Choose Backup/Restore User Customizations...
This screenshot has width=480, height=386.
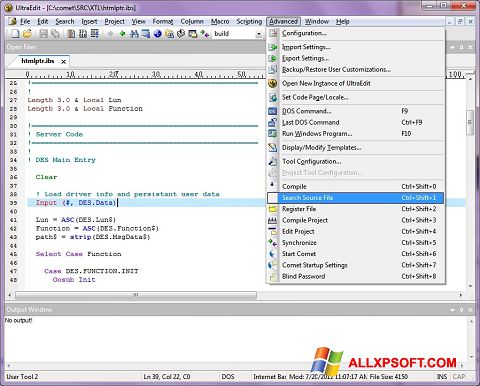[356, 70]
